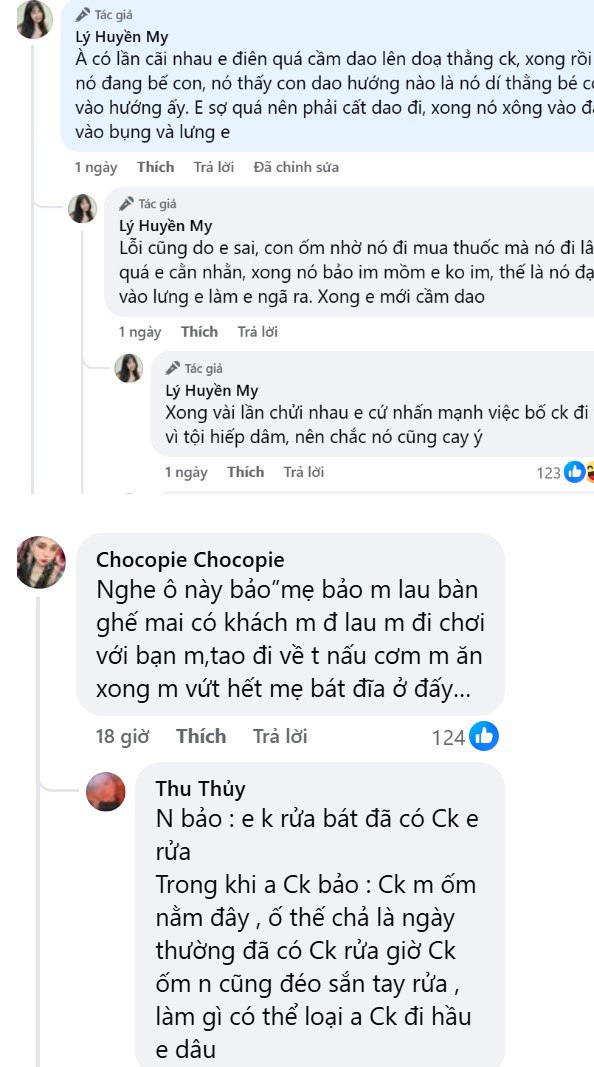Click the 18 giờ timestamp under Chocopie's comment
594x1067 pixels.
tap(129, 736)
